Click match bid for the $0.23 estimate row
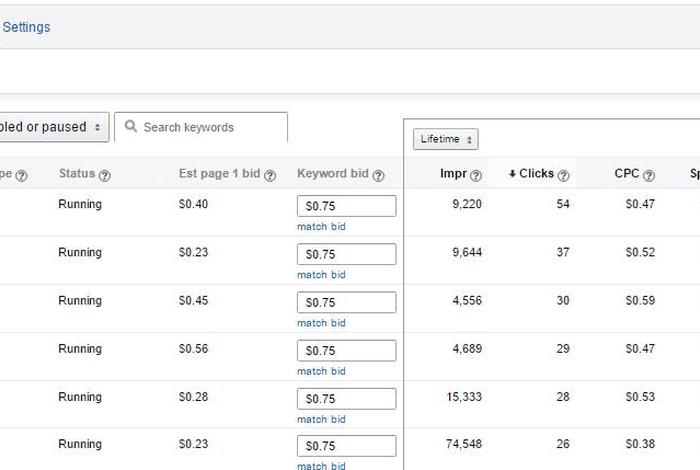This screenshot has height=470, width=700. point(321,275)
